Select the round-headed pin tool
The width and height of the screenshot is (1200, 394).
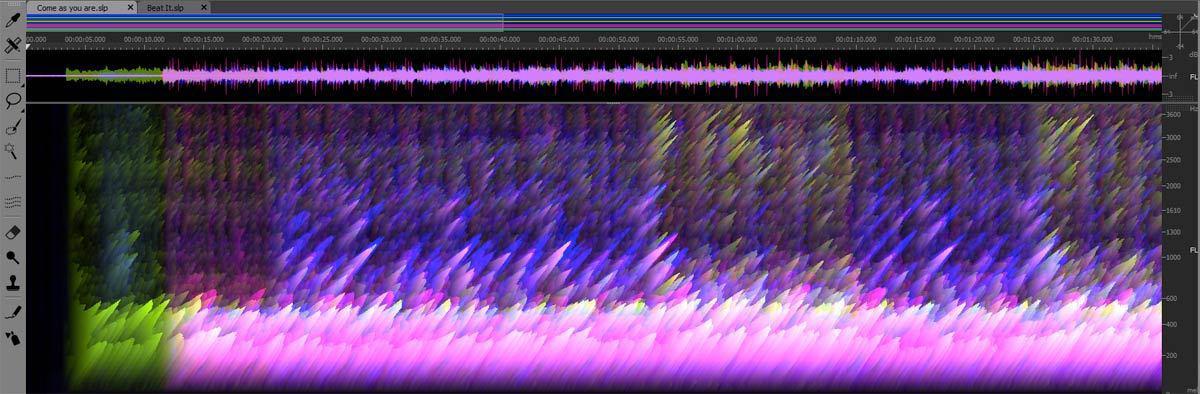tap(13, 257)
